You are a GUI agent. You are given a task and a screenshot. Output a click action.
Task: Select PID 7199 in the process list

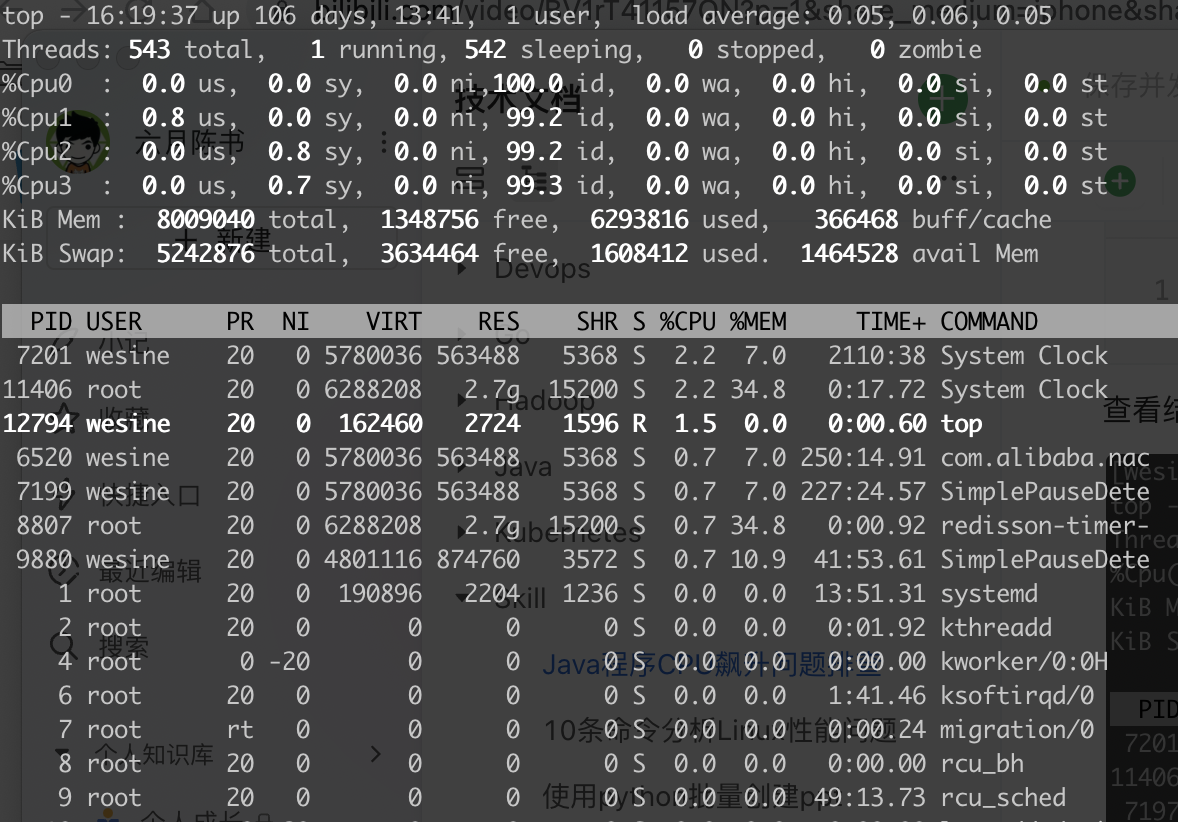click(44, 491)
